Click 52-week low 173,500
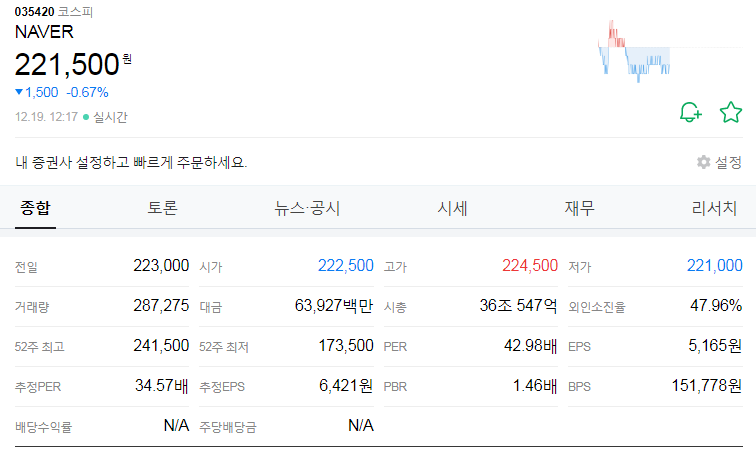 [x=346, y=346]
